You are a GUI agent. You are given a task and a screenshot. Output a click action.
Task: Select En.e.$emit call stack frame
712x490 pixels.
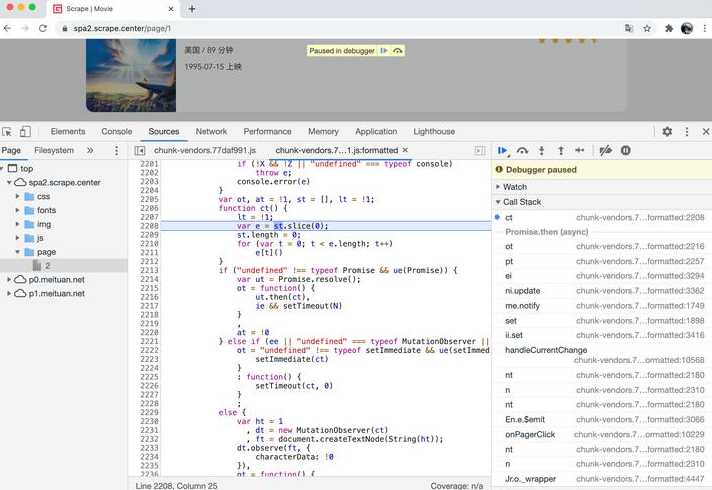click(x=601, y=419)
